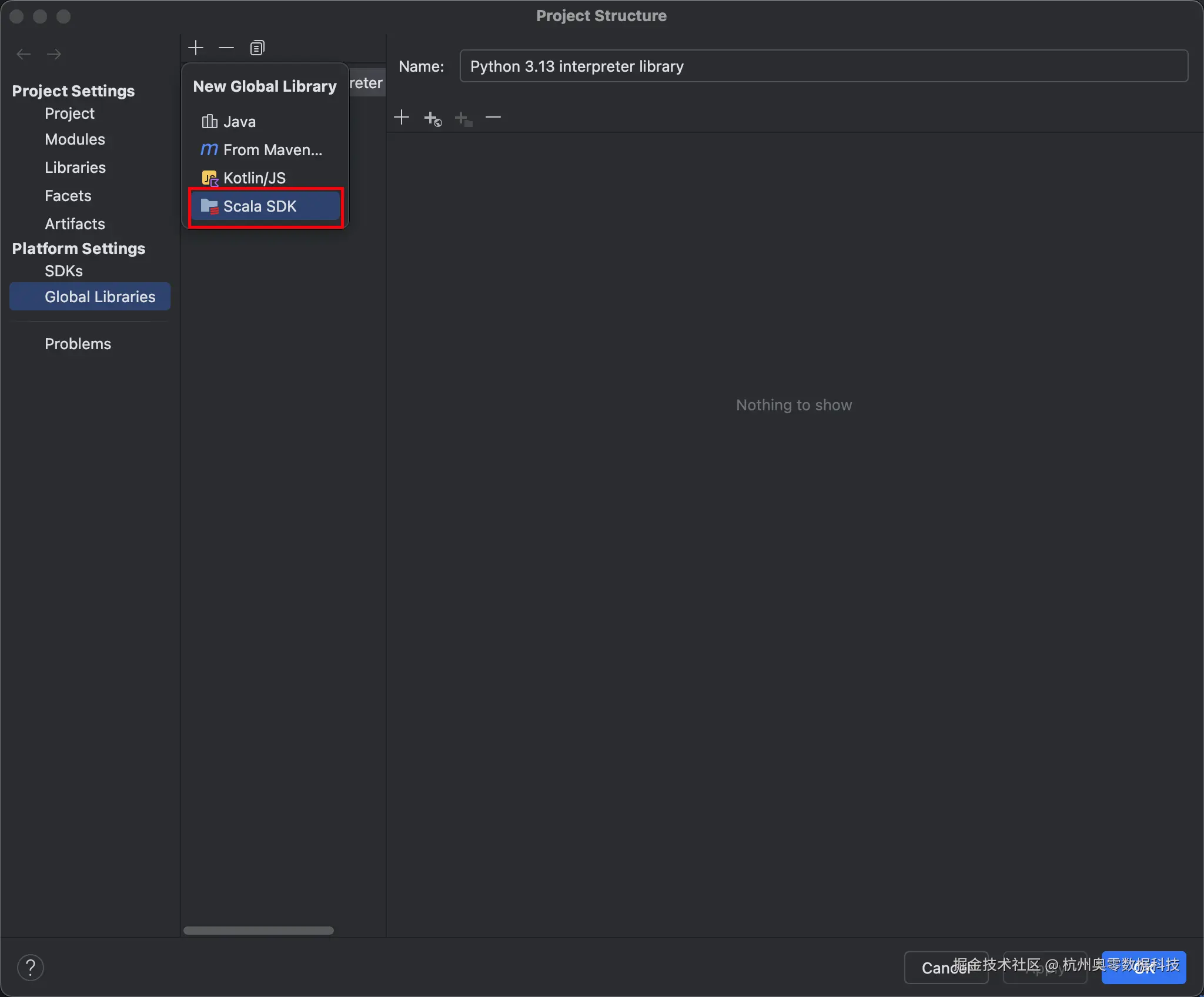Click the copy library icon
The width and height of the screenshot is (1204, 997).
coord(257,48)
